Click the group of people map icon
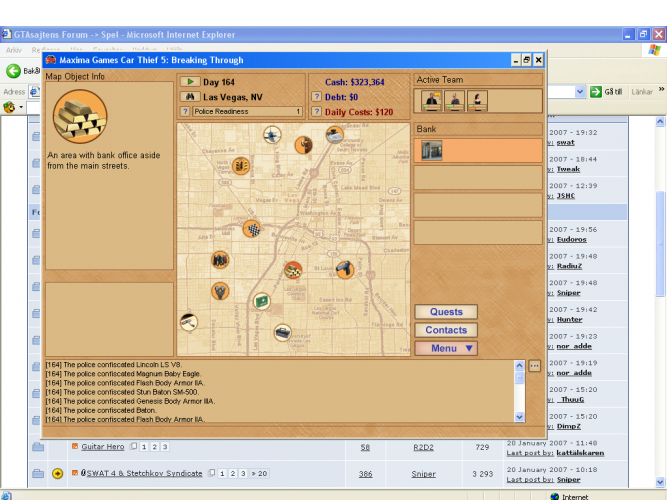 220,260
